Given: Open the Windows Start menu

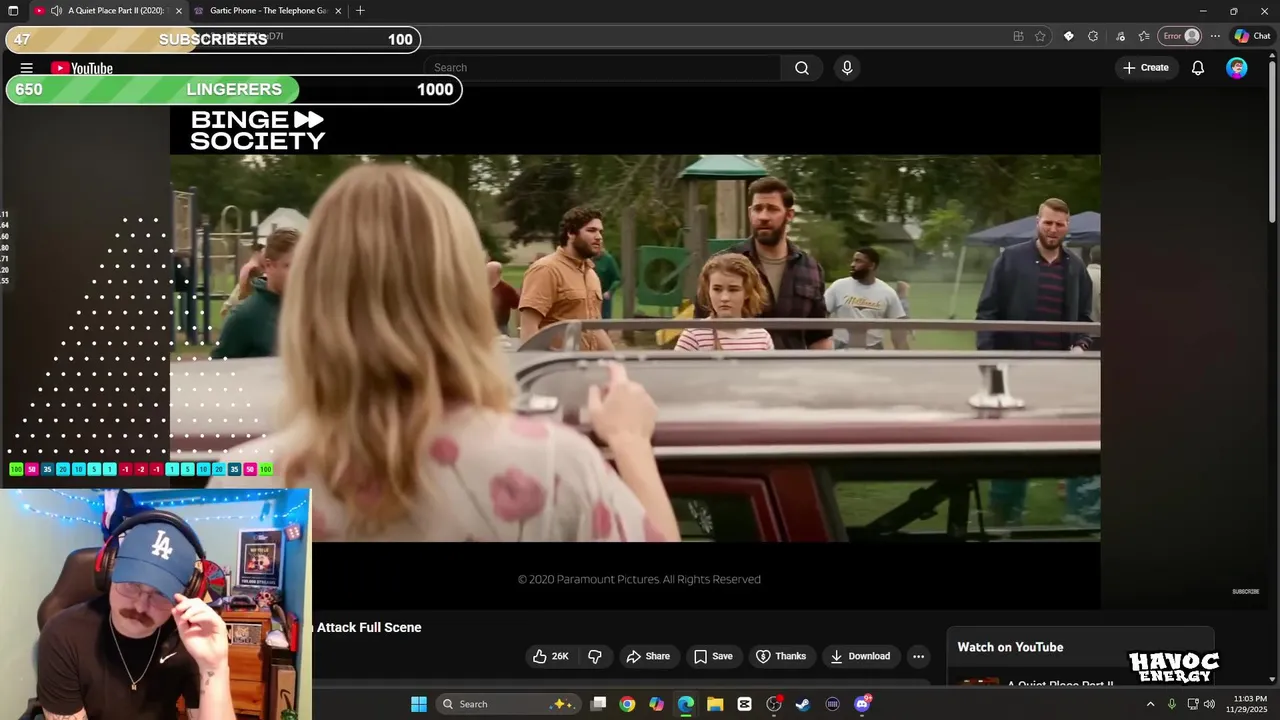Looking at the screenshot, I should coord(419,704).
